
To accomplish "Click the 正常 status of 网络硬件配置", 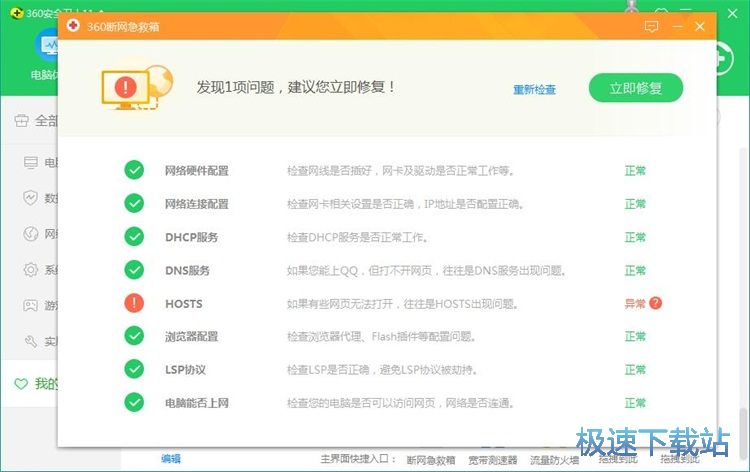I will [x=635, y=171].
